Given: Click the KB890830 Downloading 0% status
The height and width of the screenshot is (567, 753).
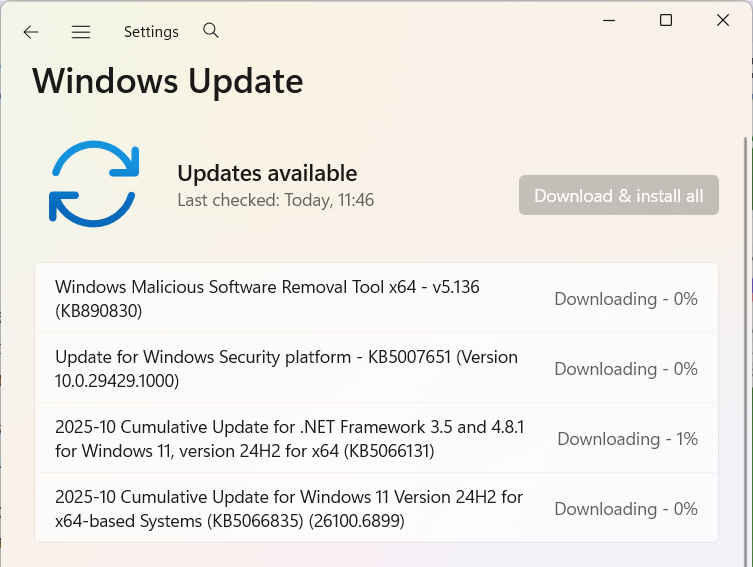Looking at the screenshot, I should coord(626,299).
